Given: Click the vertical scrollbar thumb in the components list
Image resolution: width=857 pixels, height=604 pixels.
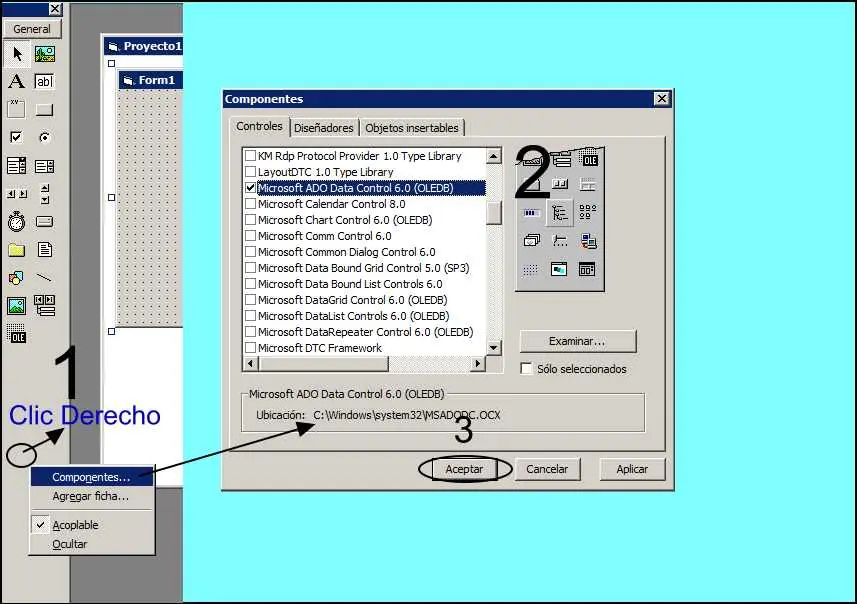Looking at the screenshot, I should tap(494, 213).
